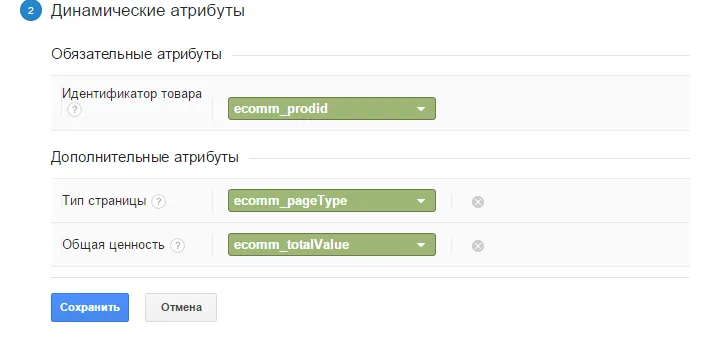Show help tooltip for Тип страницы
Screen dimensions: 715x361
click(158, 201)
